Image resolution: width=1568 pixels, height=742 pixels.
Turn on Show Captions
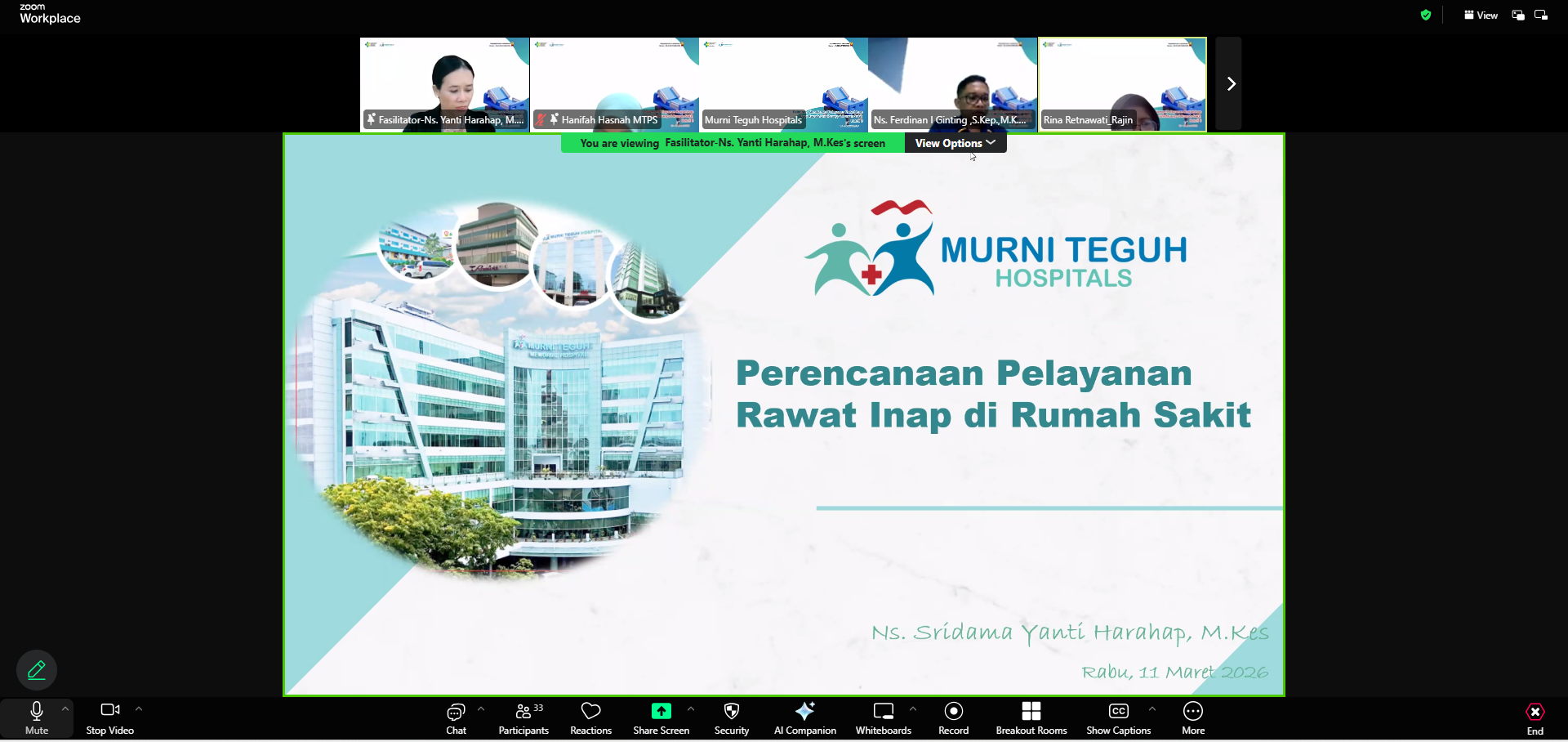[1119, 718]
